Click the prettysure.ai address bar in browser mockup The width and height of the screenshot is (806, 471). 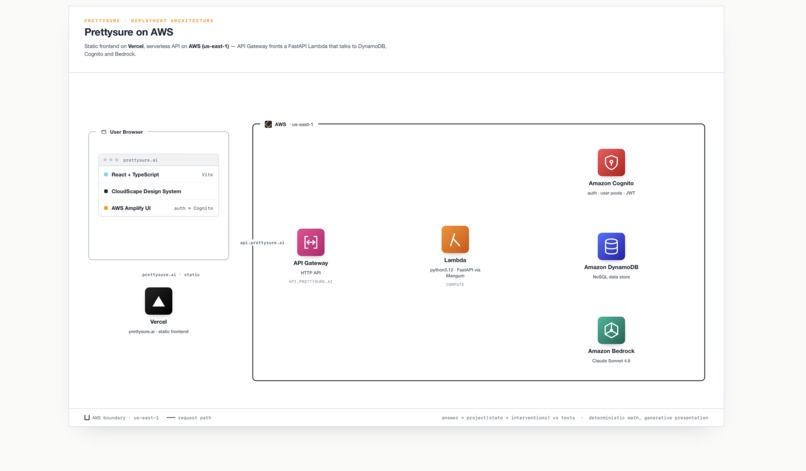click(158, 160)
